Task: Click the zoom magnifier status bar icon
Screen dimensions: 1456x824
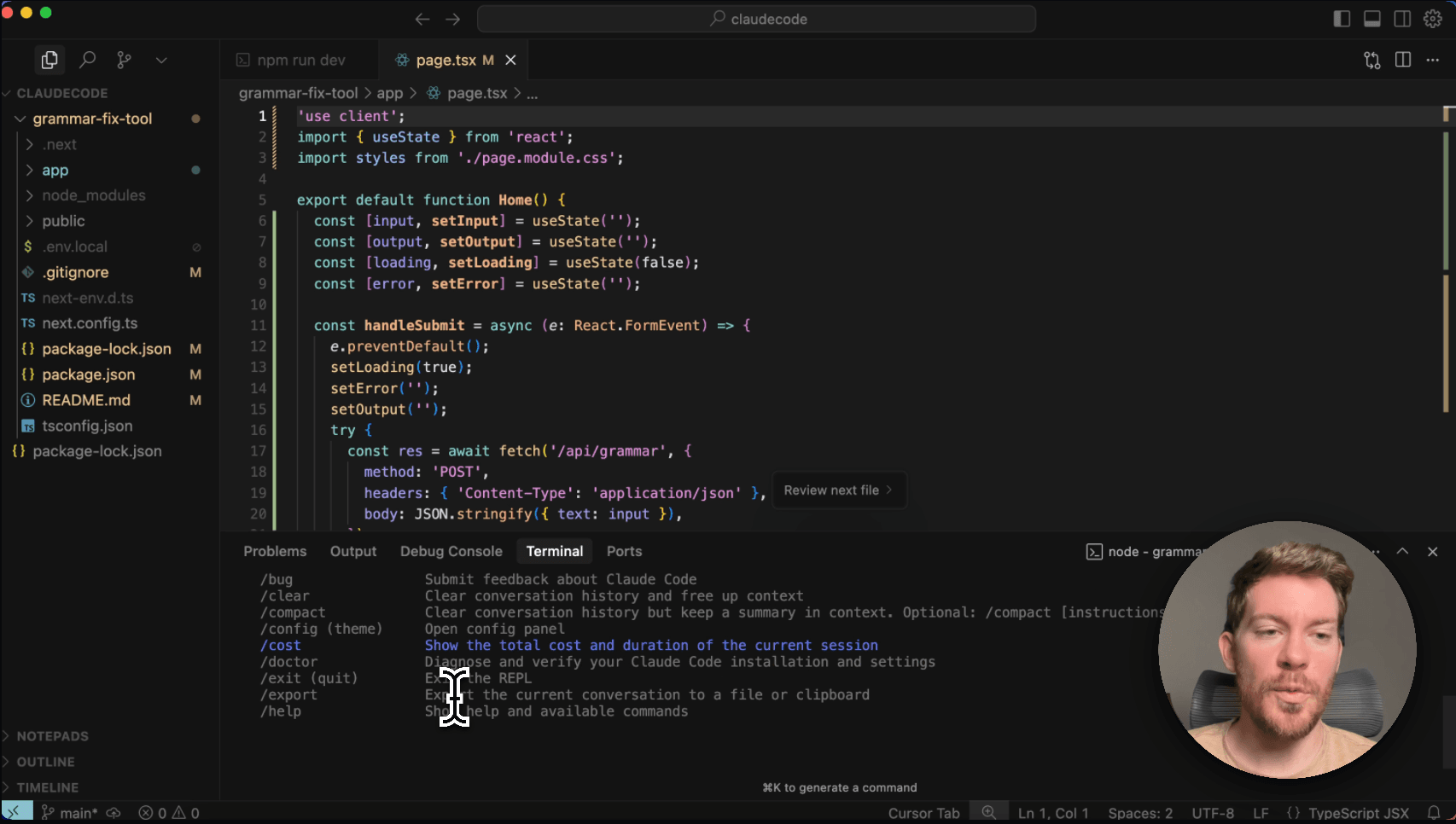Action: click(x=988, y=813)
